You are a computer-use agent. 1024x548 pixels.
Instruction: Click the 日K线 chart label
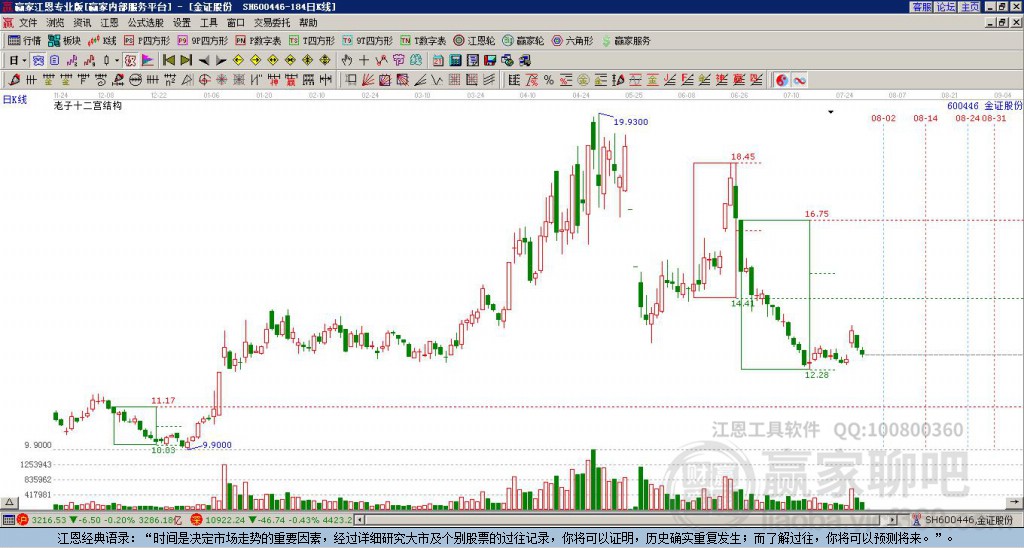coord(15,99)
